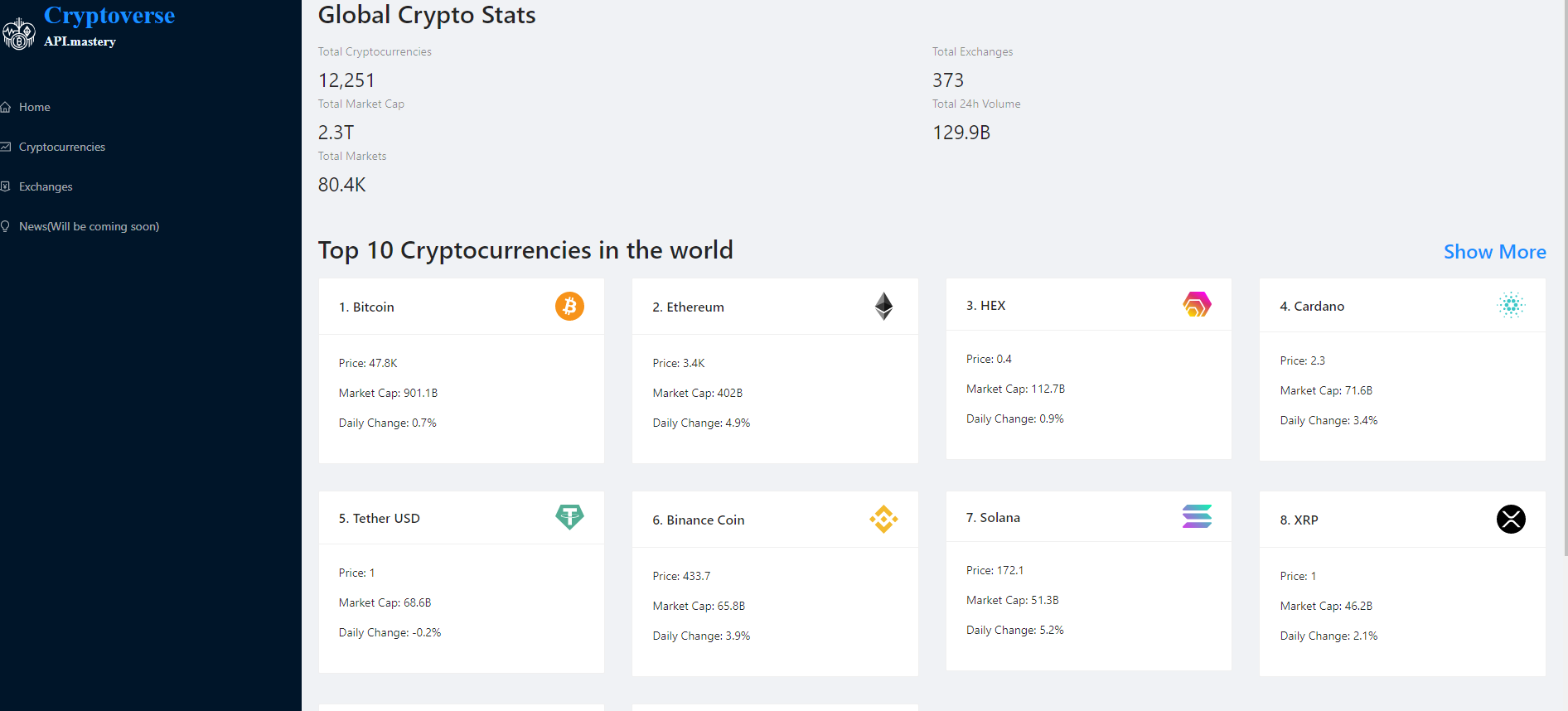Viewport: 1568px width, 711px height.
Task: Open the Home menu item
Action: point(35,107)
